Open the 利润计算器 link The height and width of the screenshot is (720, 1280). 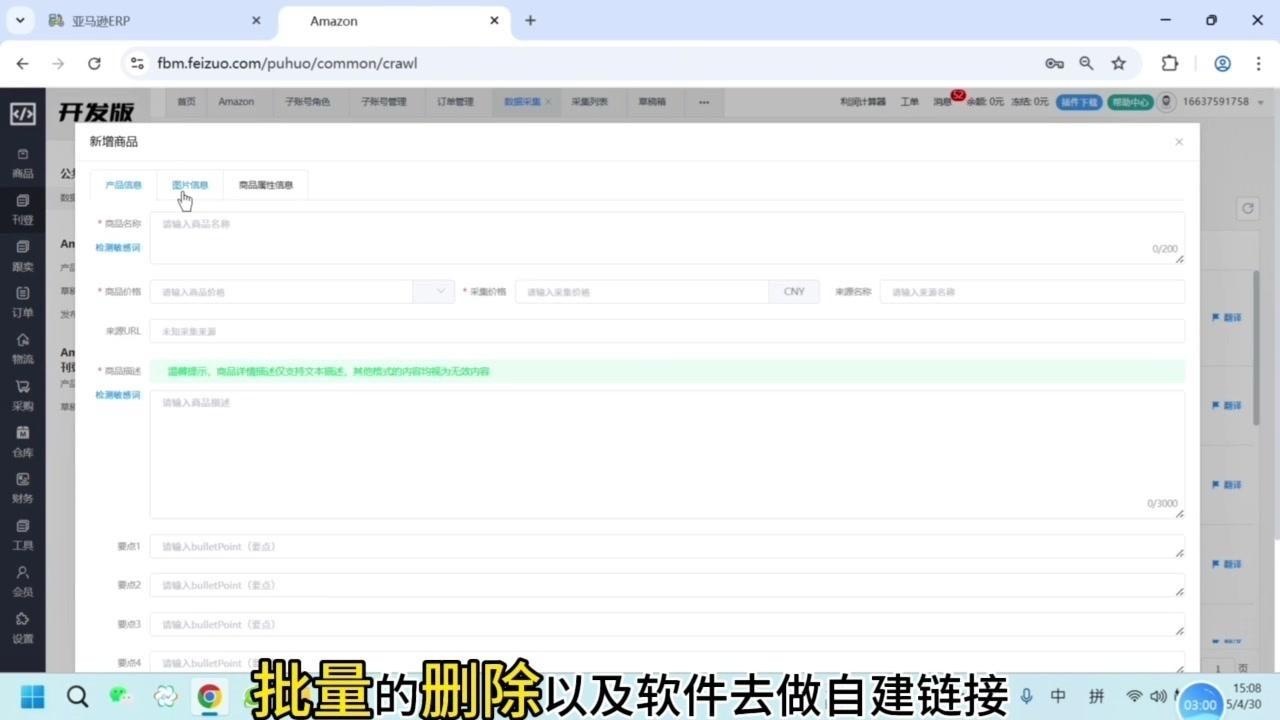pyautogui.click(x=863, y=102)
